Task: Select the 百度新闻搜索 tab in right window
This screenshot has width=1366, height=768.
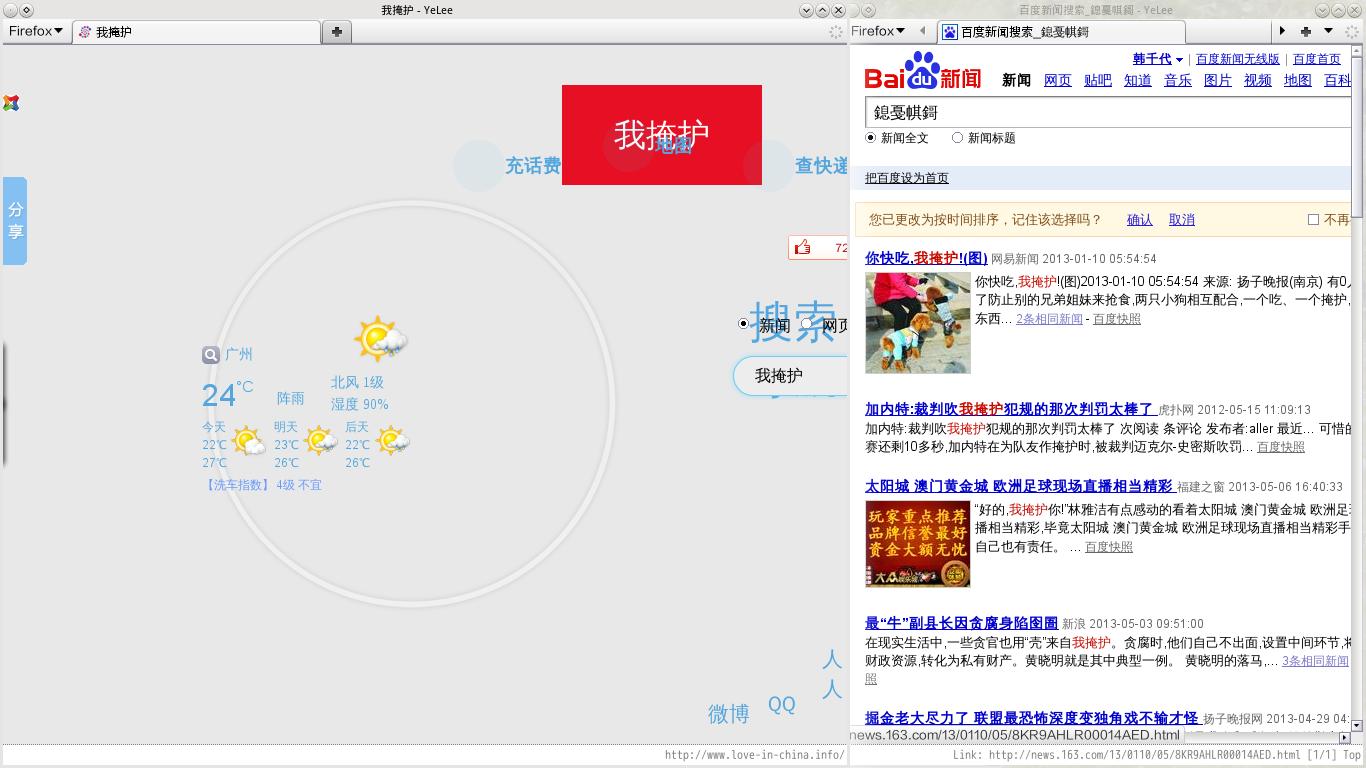Action: [1061, 32]
